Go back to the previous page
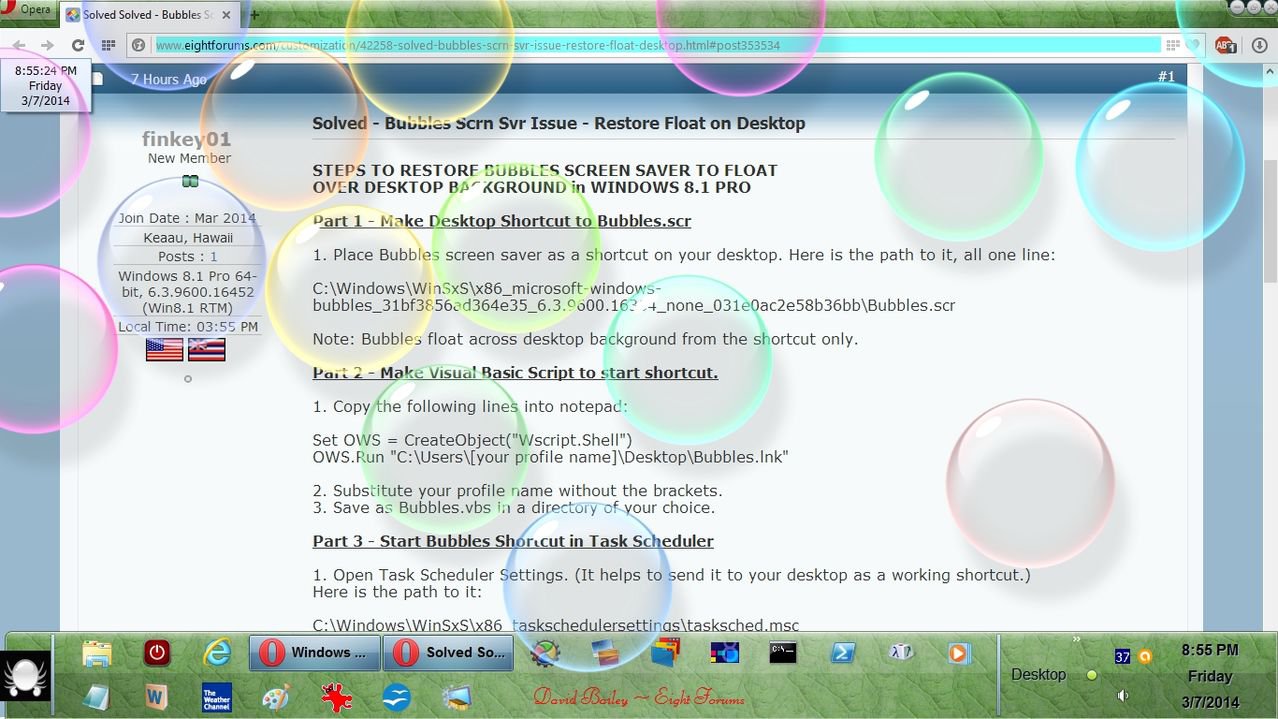 (x=19, y=45)
